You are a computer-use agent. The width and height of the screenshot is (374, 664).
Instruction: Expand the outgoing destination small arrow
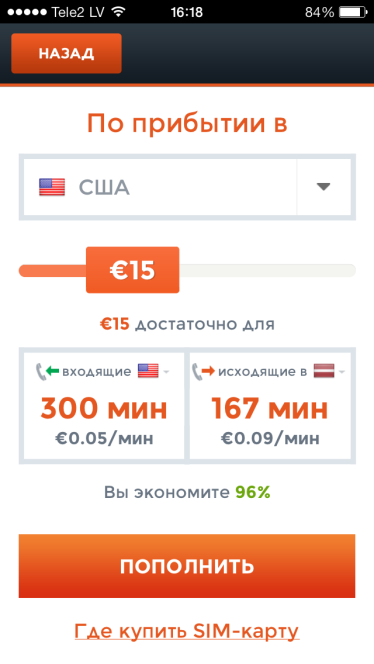coord(342,372)
